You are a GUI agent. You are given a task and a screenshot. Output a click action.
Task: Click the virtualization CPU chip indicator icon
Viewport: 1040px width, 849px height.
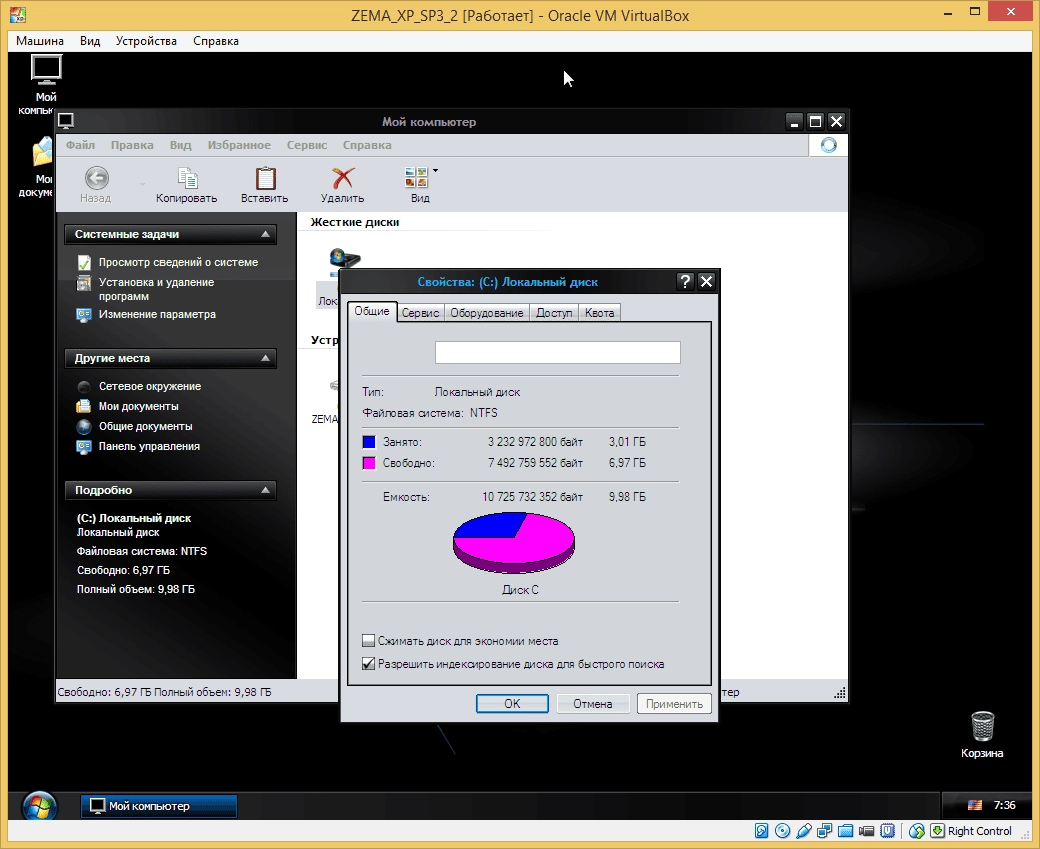[x=887, y=830]
